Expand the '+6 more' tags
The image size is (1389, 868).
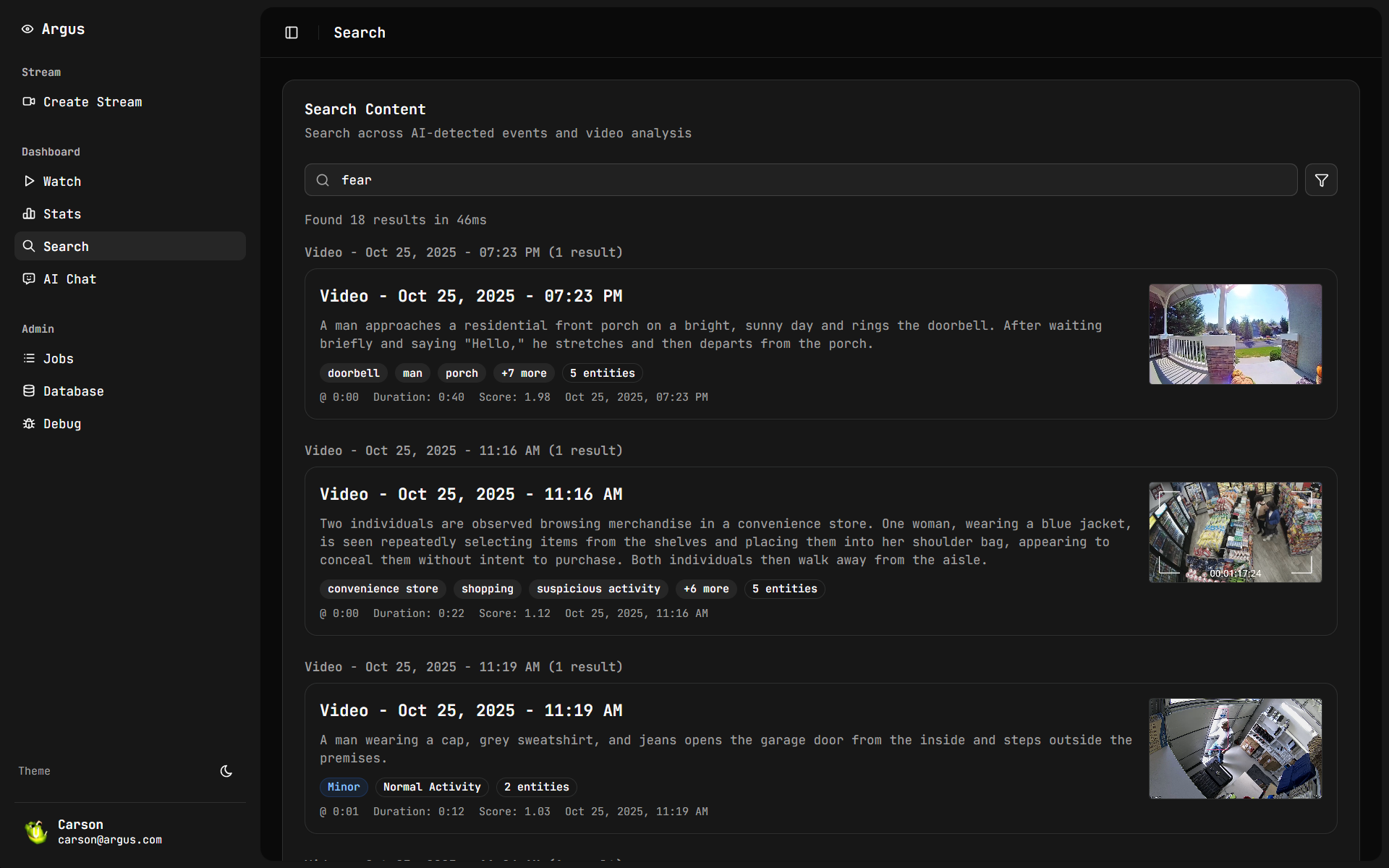pyautogui.click(x=706, y=589)
